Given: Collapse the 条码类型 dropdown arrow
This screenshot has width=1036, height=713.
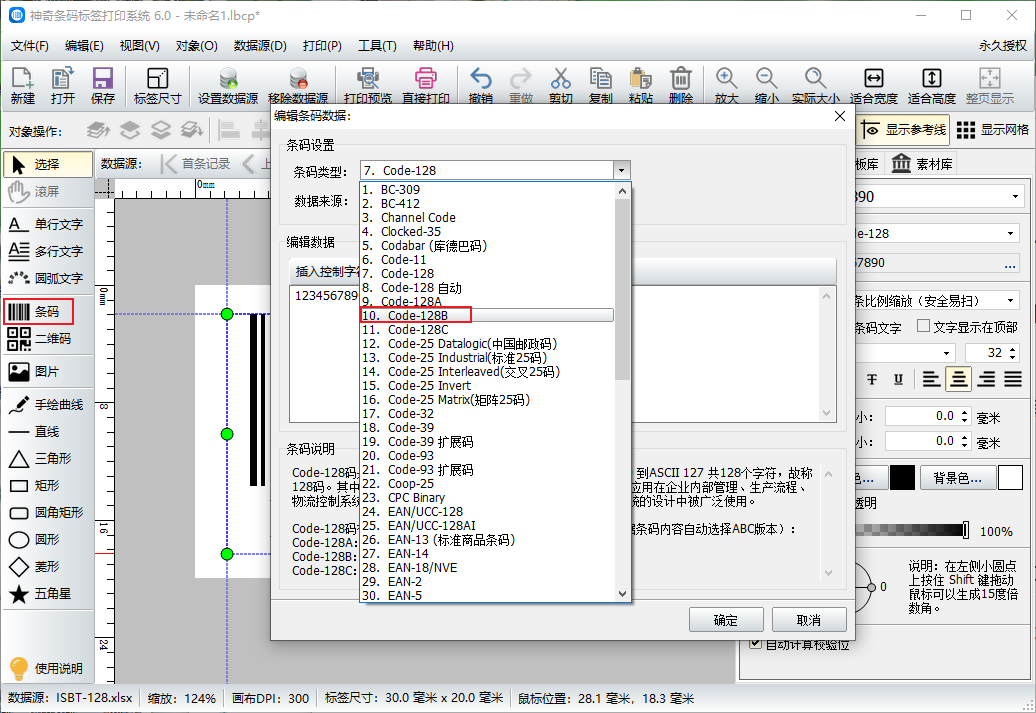Looking at the screenshot, I should click(x=621, y=170).
